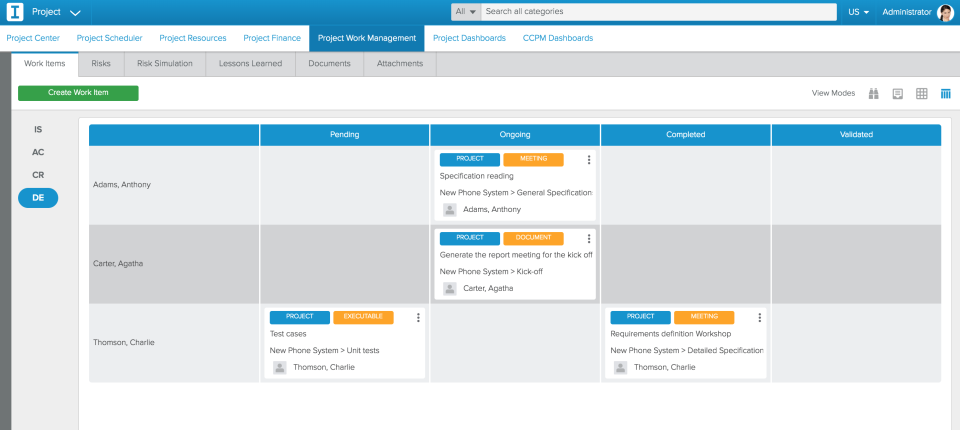Switch to grid table view mode
This screenshot has width=960, height=430.
pos(921,94)
